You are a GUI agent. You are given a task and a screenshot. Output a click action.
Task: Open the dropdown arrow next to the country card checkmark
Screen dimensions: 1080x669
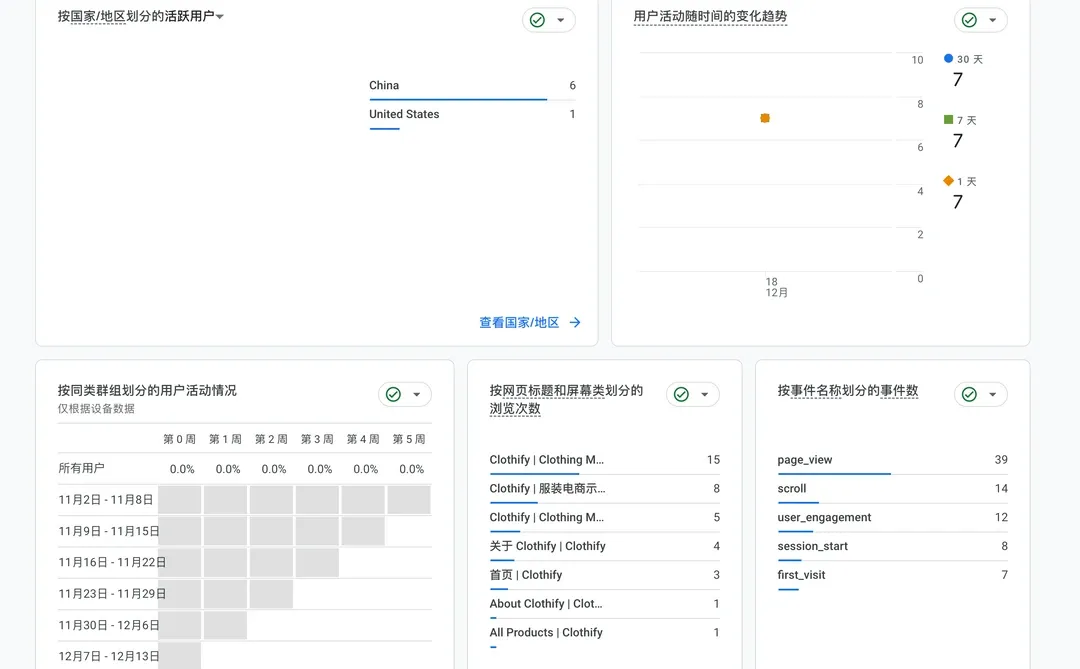(561, 20)
